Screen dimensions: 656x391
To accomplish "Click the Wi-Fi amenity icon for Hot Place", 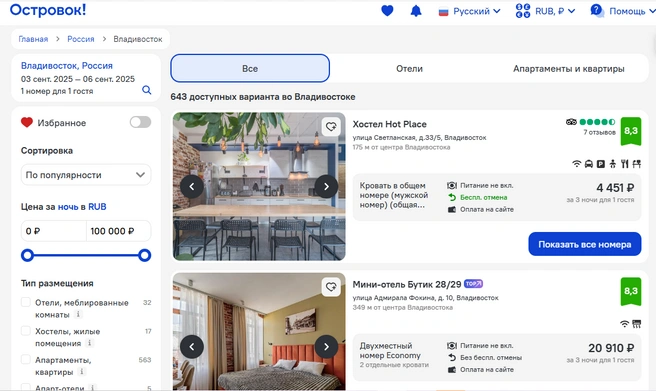I will [x=577, y=164].
